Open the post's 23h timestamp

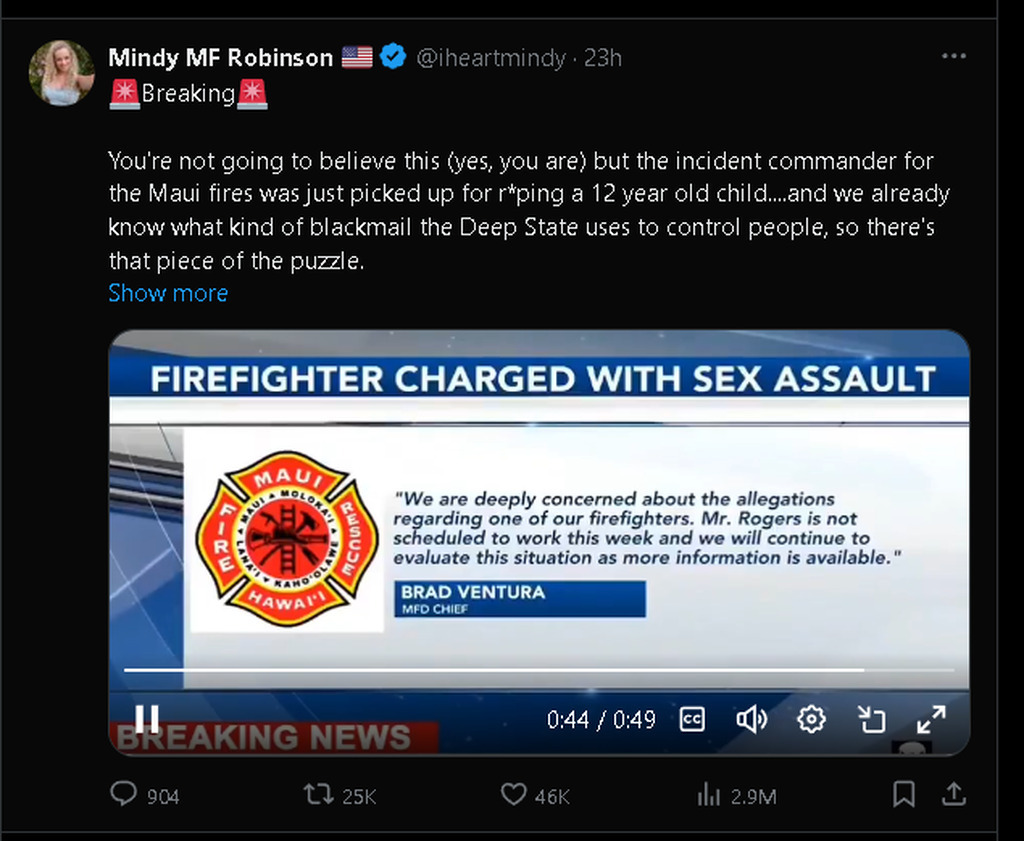coord(603,57)
